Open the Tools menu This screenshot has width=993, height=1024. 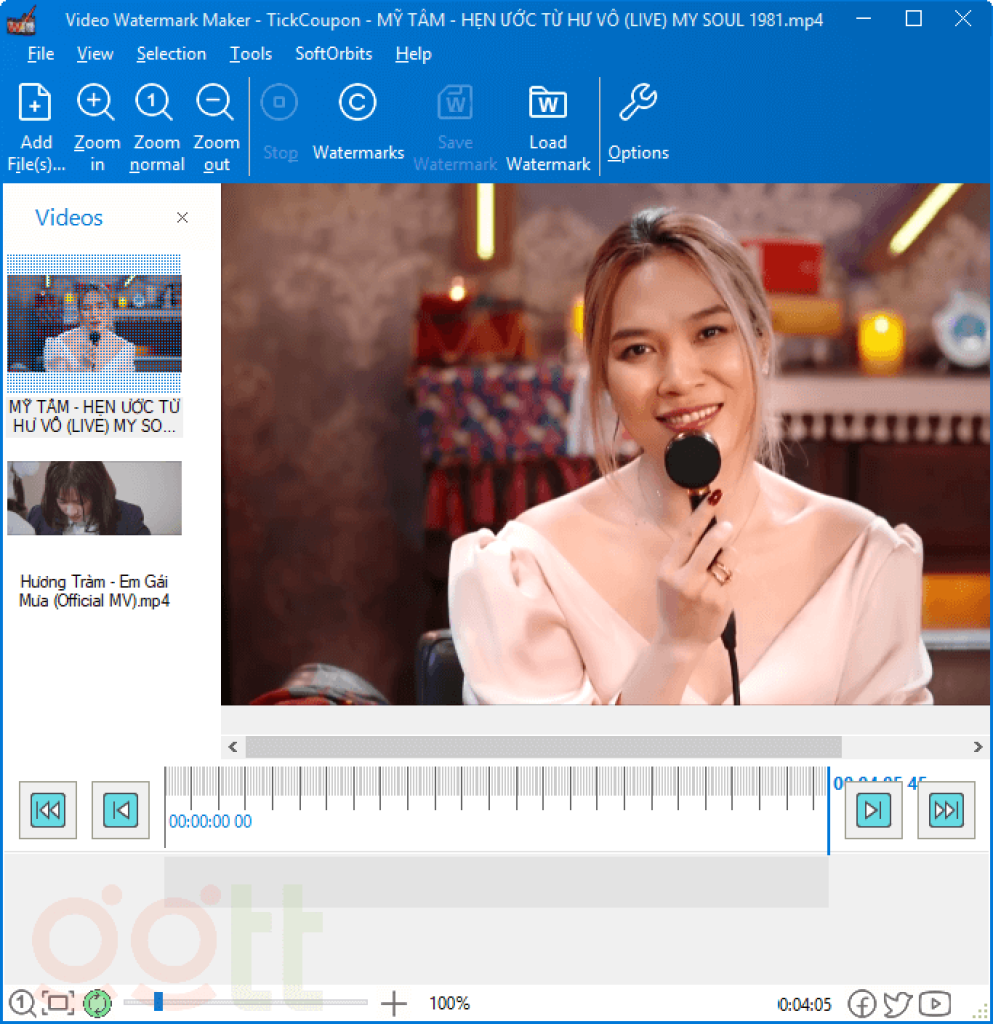[x=250, y=54]
